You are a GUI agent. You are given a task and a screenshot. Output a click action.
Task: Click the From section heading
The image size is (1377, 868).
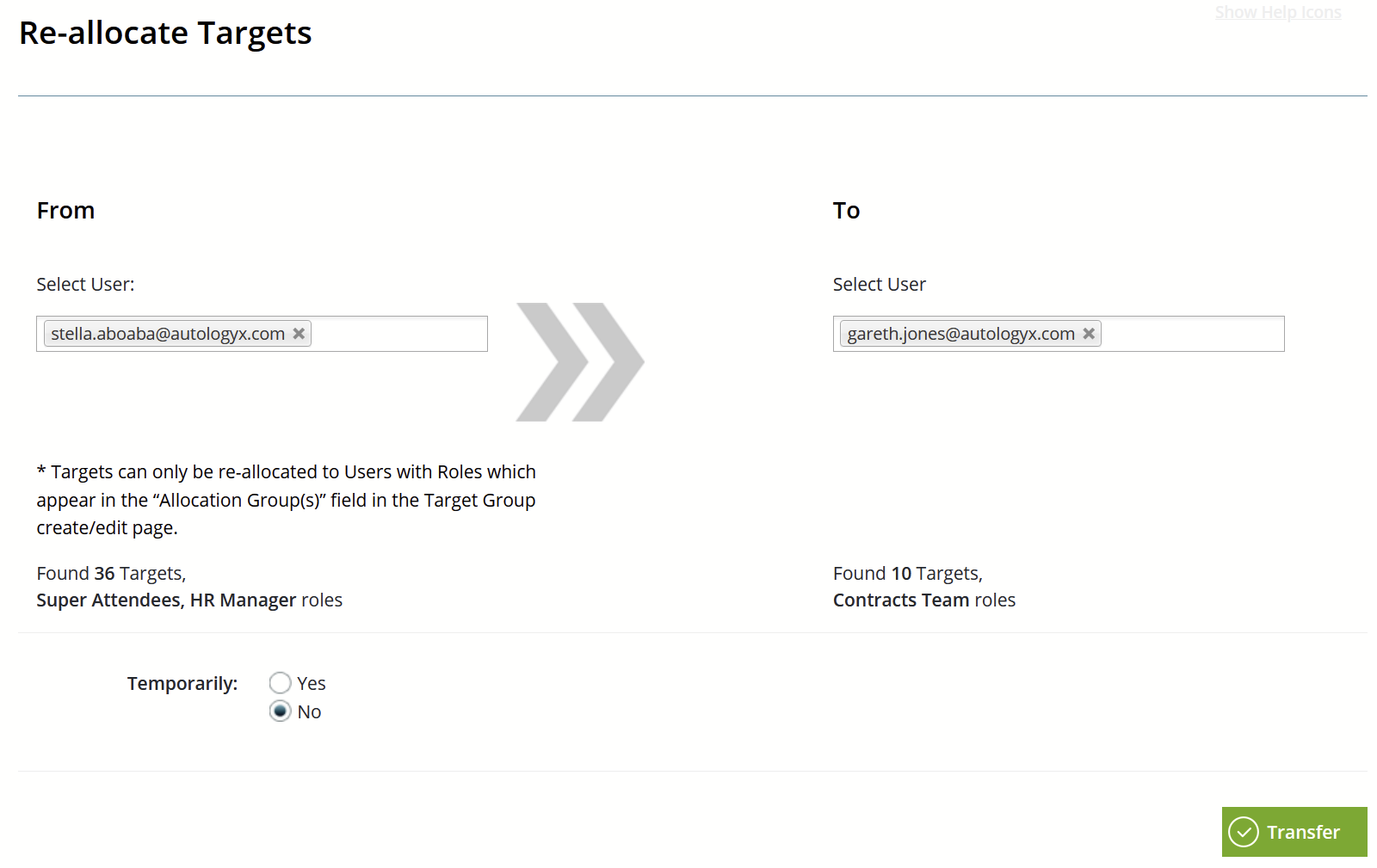65,211
